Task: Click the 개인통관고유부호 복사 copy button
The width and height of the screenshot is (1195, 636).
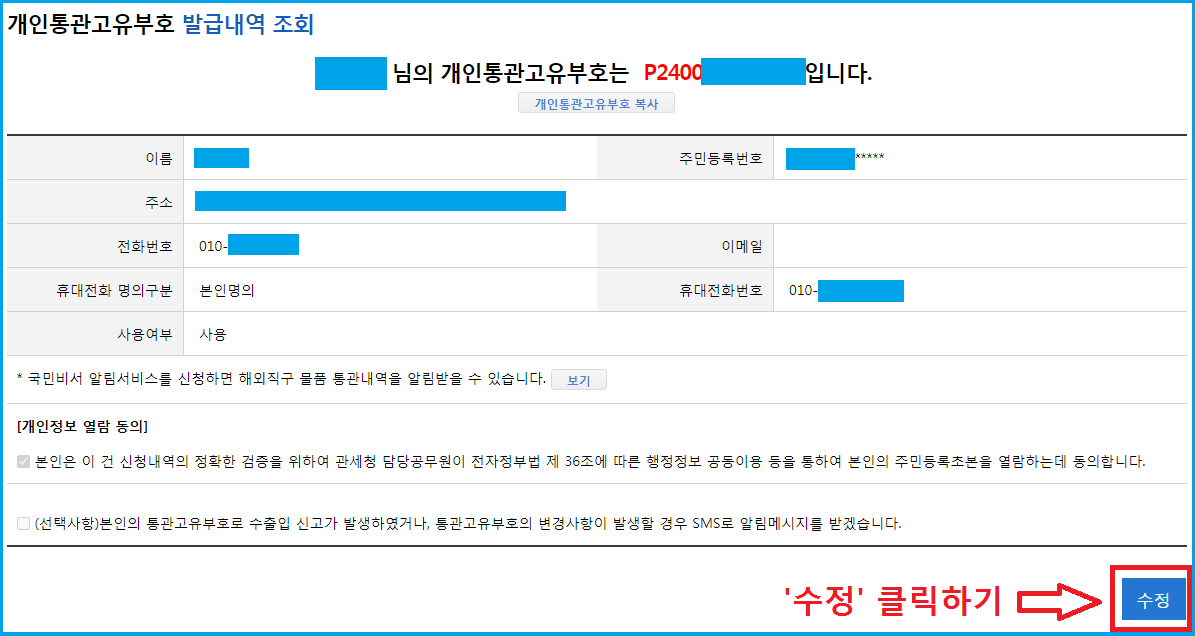Action: point(595,101)
